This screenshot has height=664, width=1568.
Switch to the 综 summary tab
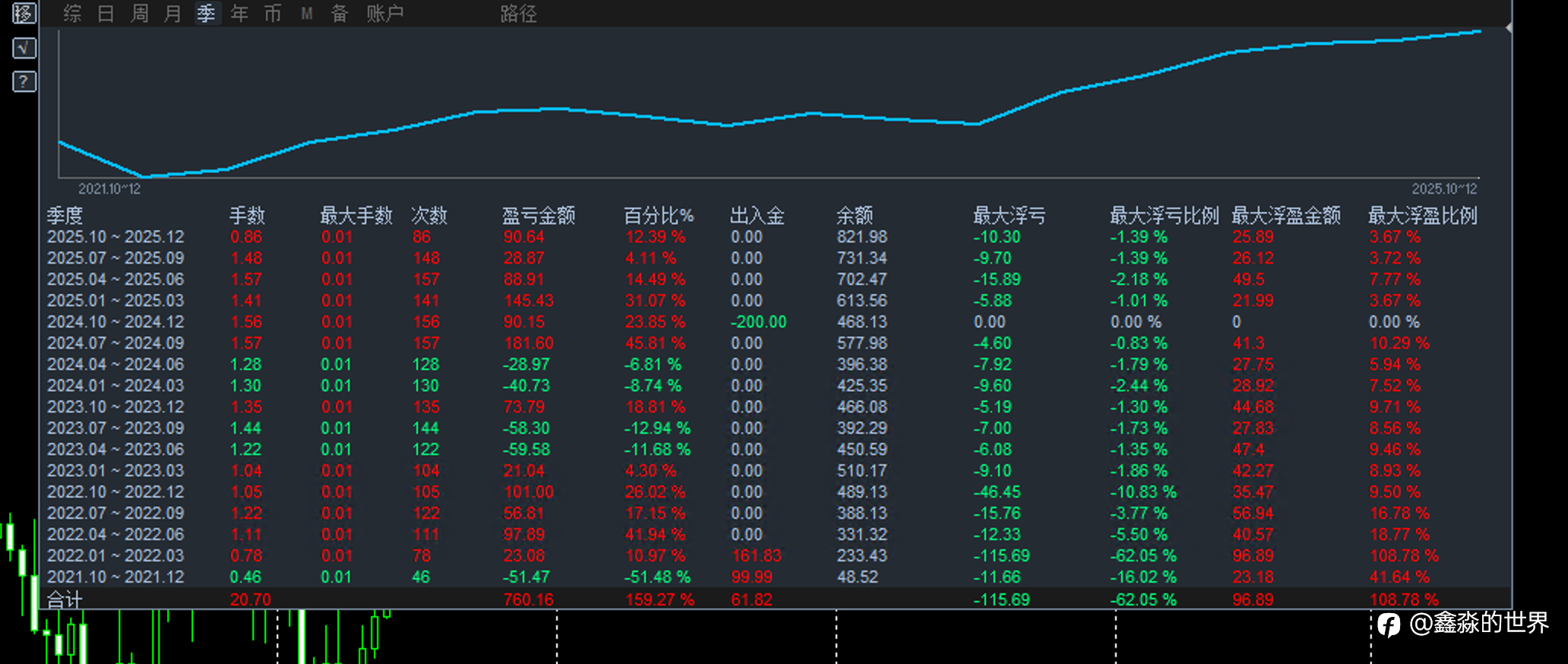[72, 14]
